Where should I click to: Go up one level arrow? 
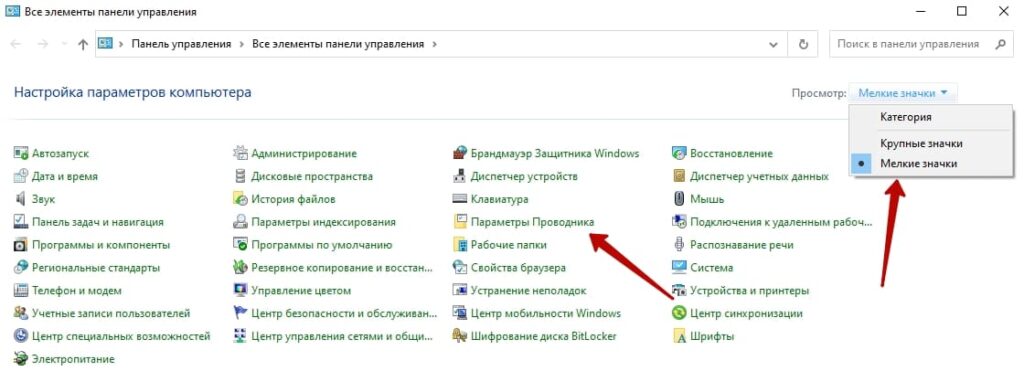82,44
